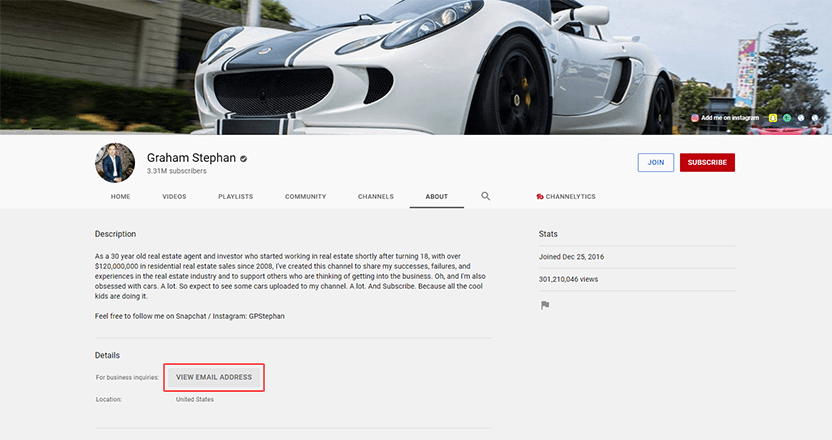Click the 'United States' location value
832x440 pixels.
(195, 399)
